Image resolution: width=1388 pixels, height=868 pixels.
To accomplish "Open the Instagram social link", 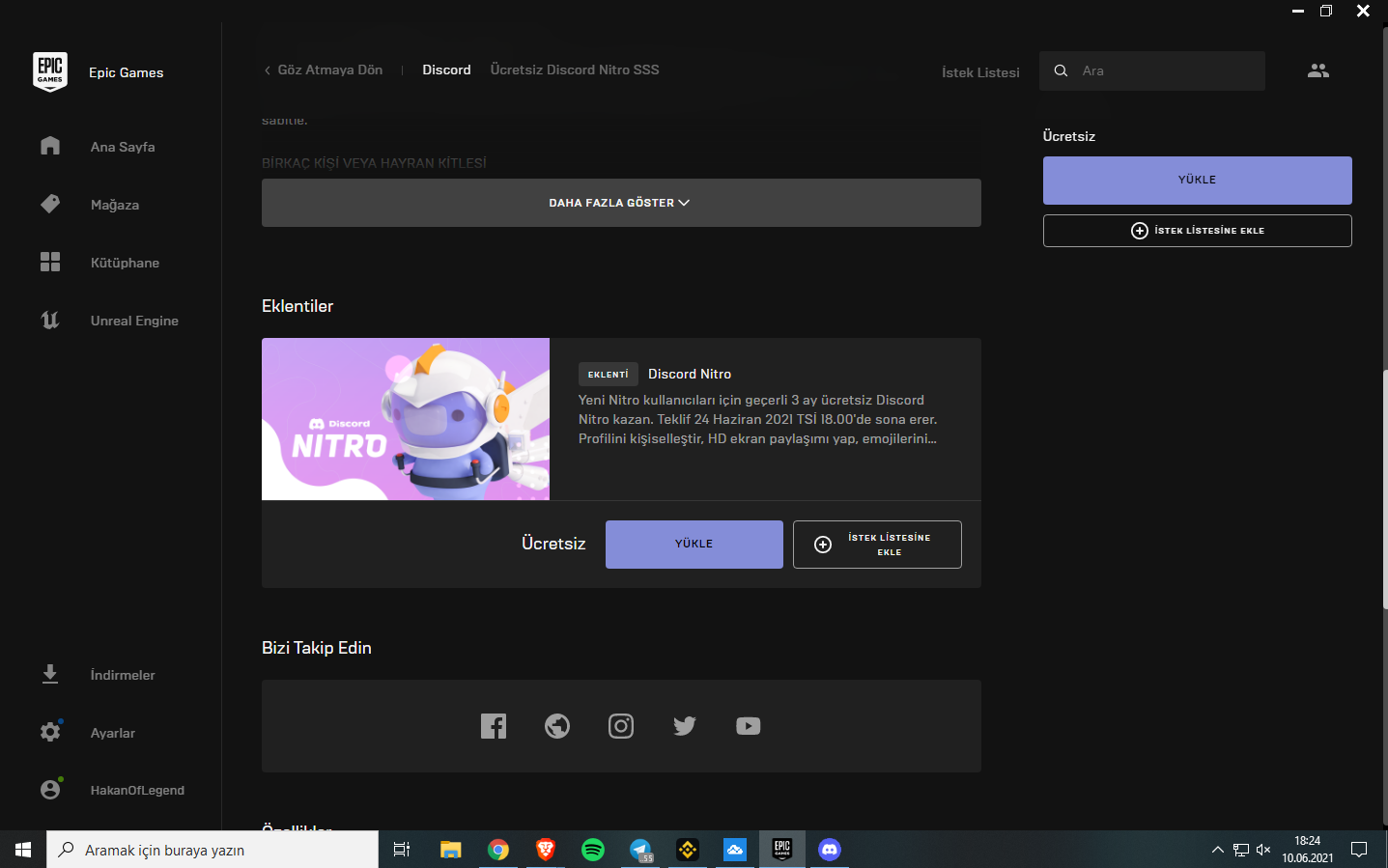I will (x=621, y=726).
